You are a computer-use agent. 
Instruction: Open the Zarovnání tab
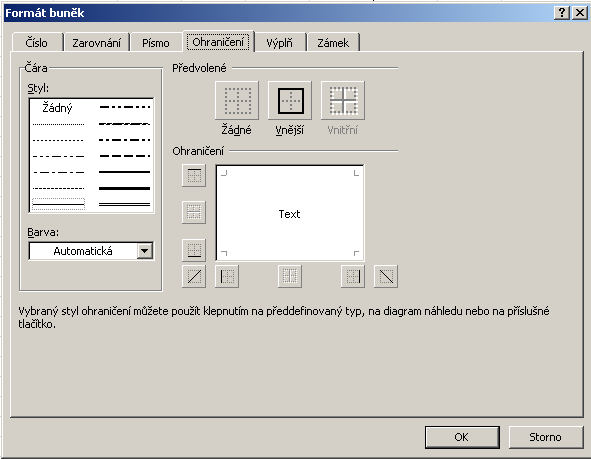point(96,43)
